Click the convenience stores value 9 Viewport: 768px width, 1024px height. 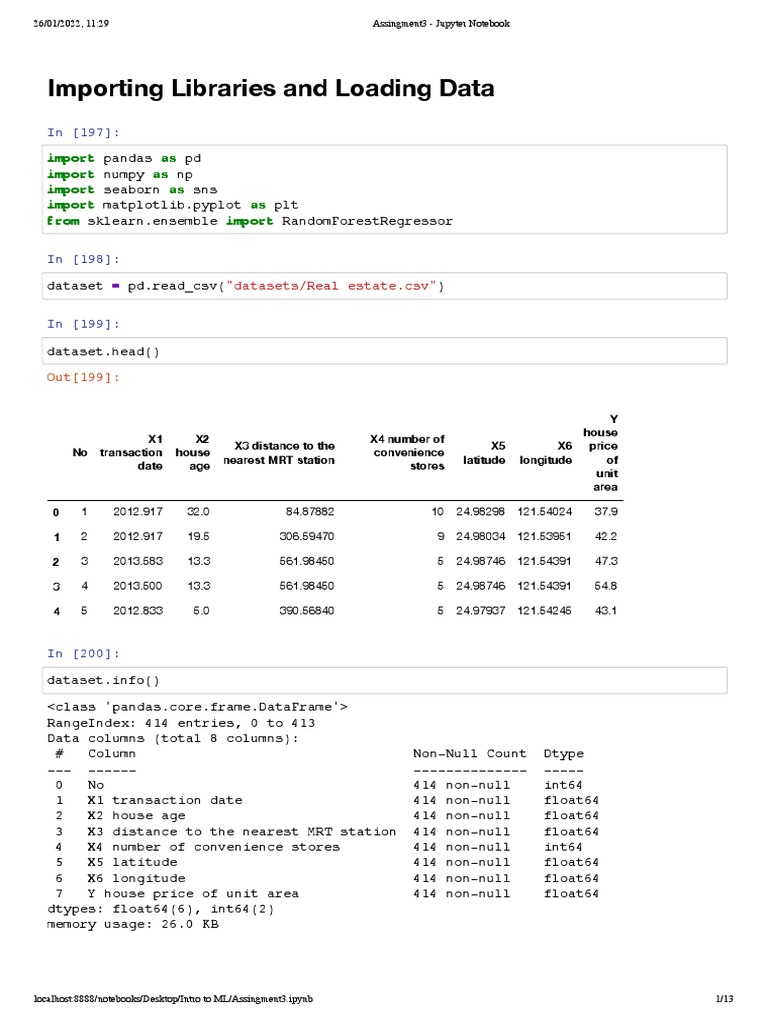pos(441,536)
